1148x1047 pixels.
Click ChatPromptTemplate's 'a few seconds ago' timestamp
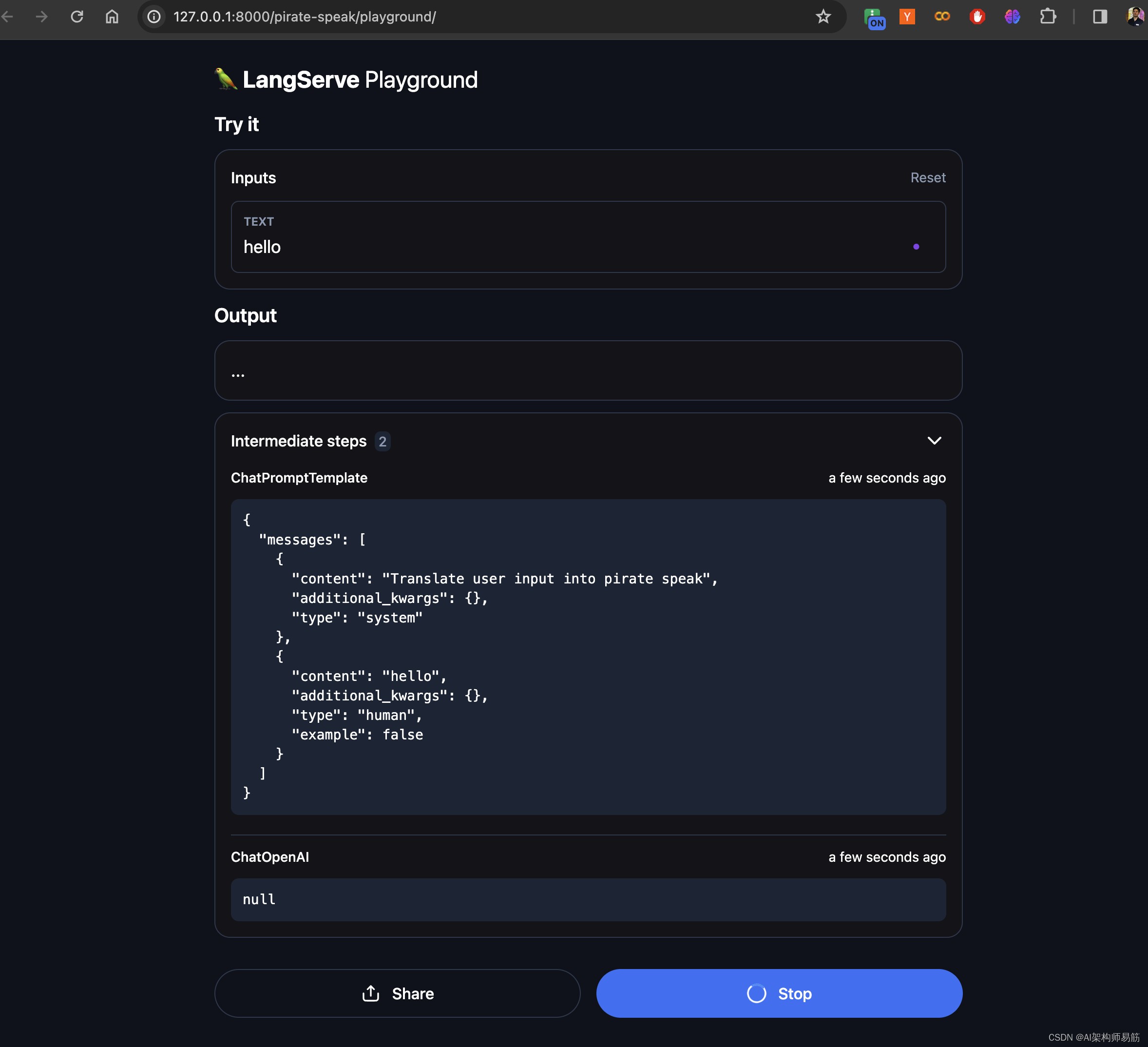(x=887, y=478)
